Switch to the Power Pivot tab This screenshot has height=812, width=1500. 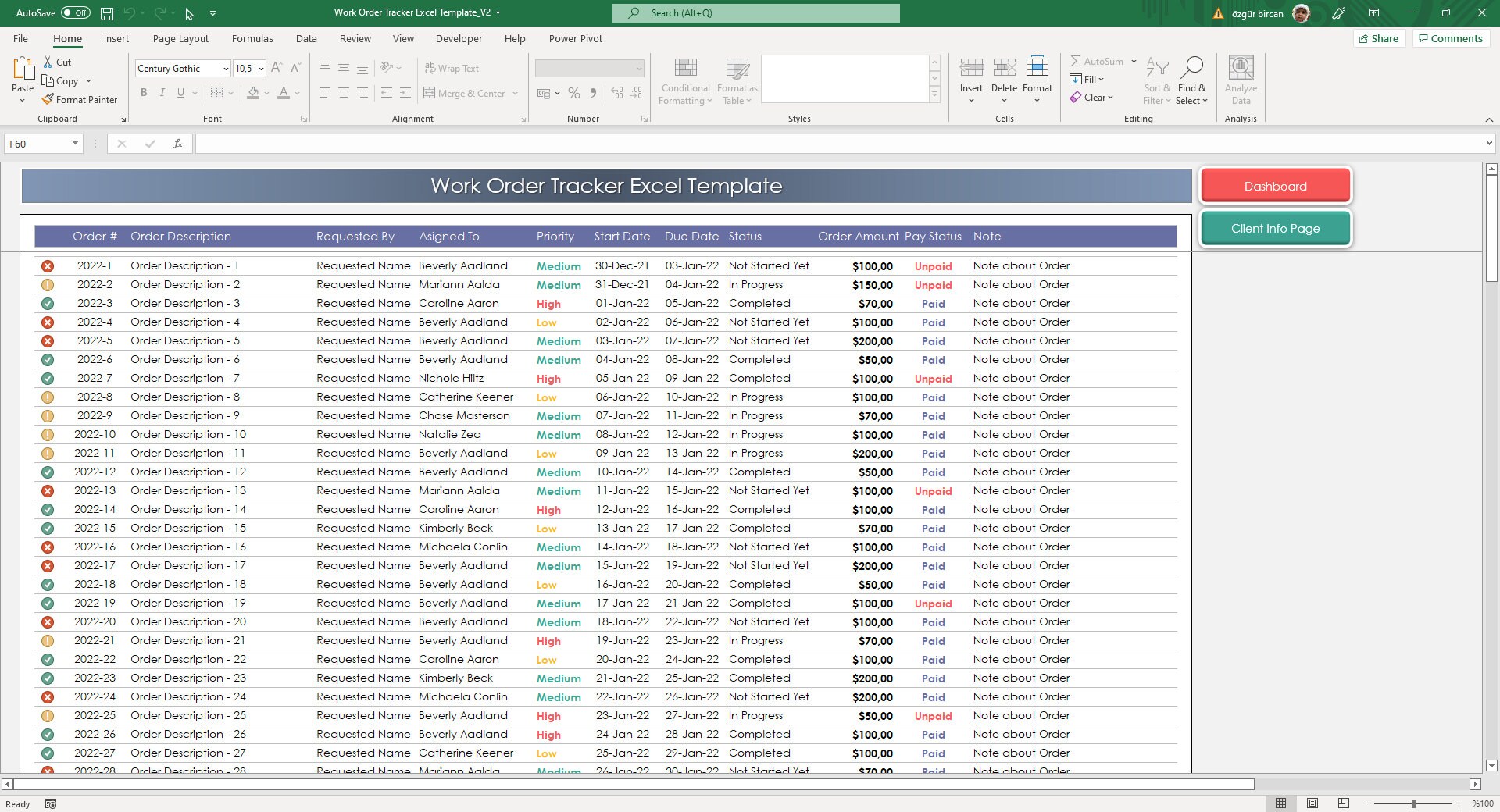[x=576, y=38]
